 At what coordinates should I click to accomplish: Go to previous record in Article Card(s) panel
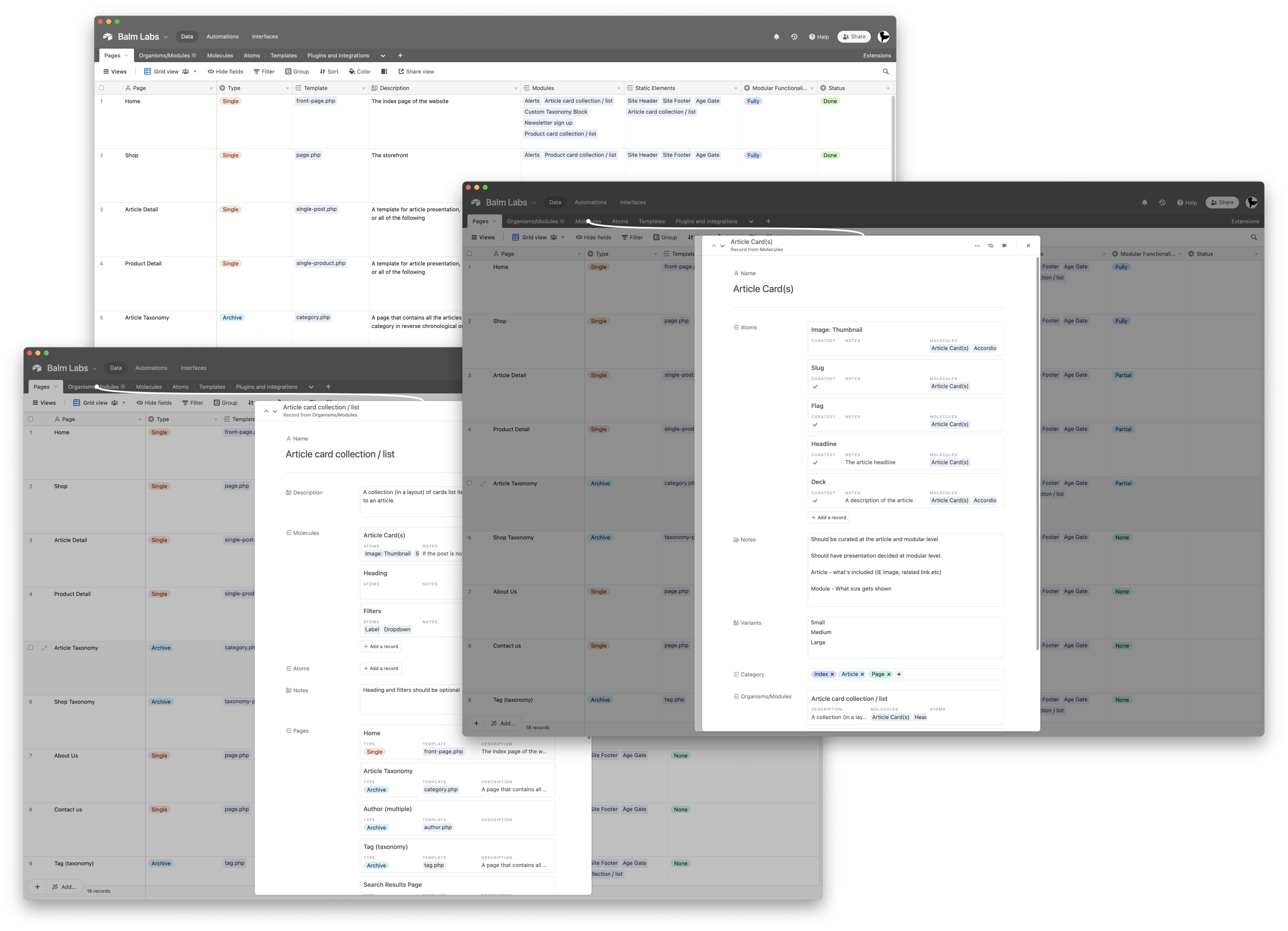tap(713, 246)
